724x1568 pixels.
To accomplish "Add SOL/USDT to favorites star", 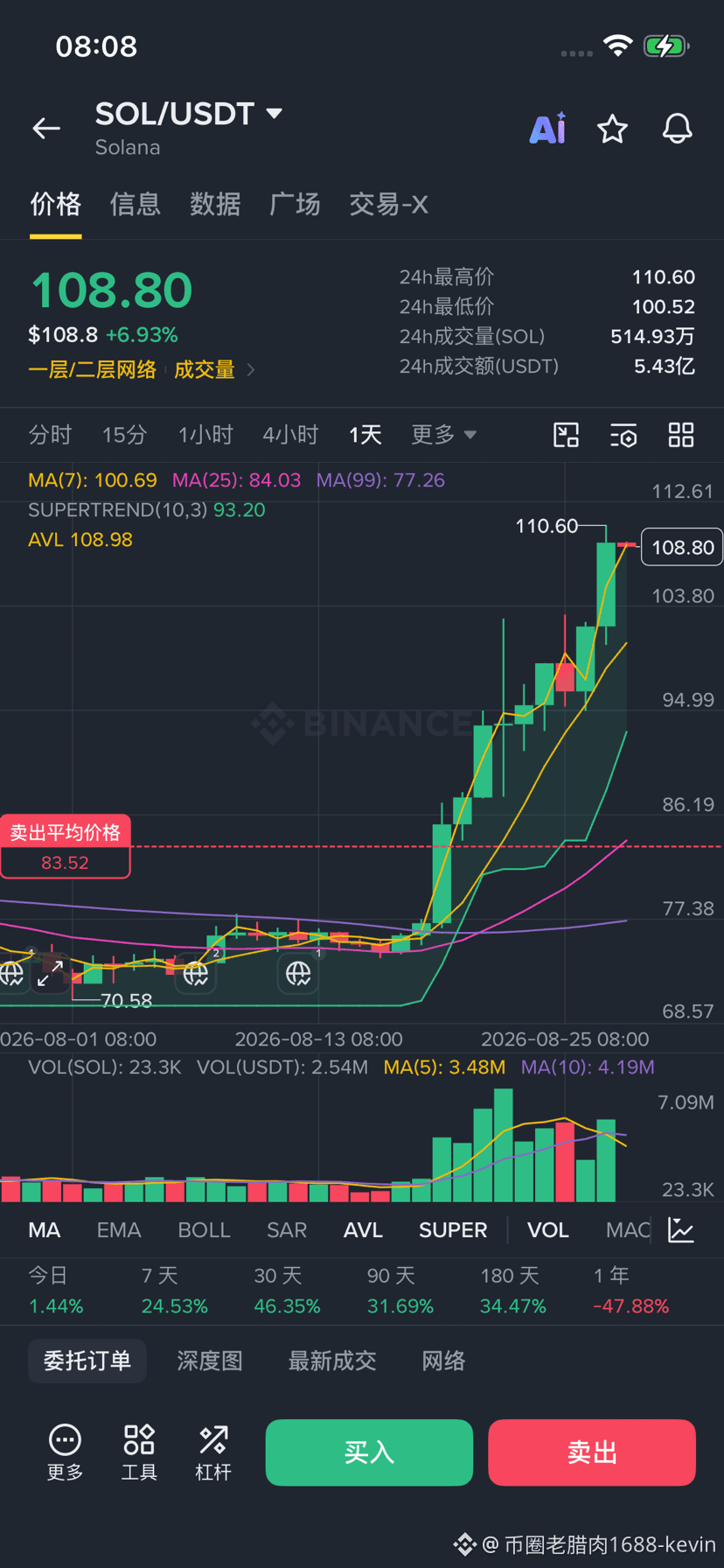I will pyautogui.click(x=612, y=129).
